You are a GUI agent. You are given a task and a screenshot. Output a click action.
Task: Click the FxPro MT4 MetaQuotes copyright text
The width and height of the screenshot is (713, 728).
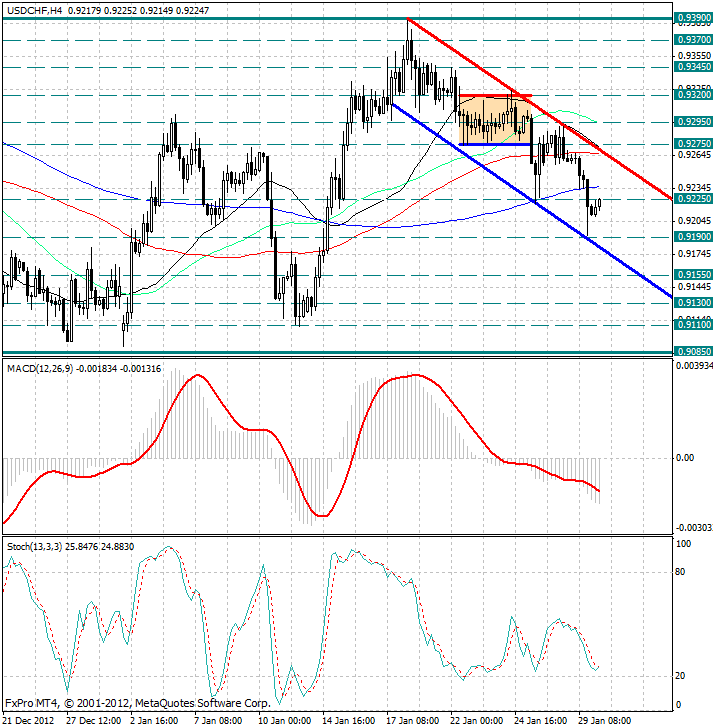pos(137,703)
